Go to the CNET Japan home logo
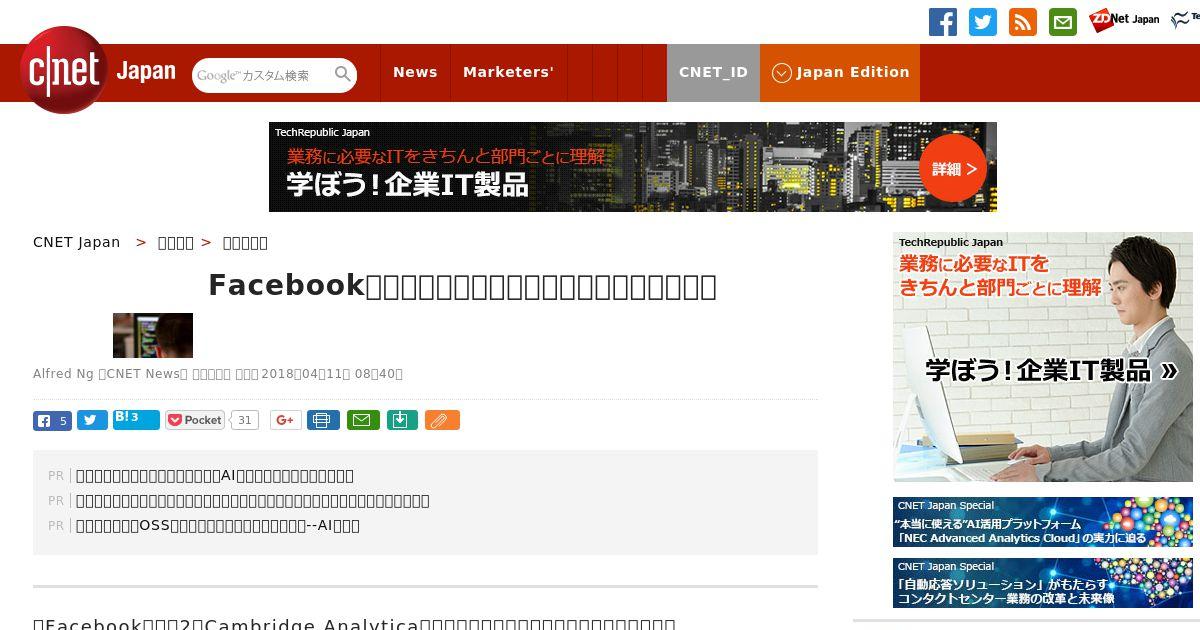Screen dimensions: 1200x630 pyautogui.click(x=98, y=71)
